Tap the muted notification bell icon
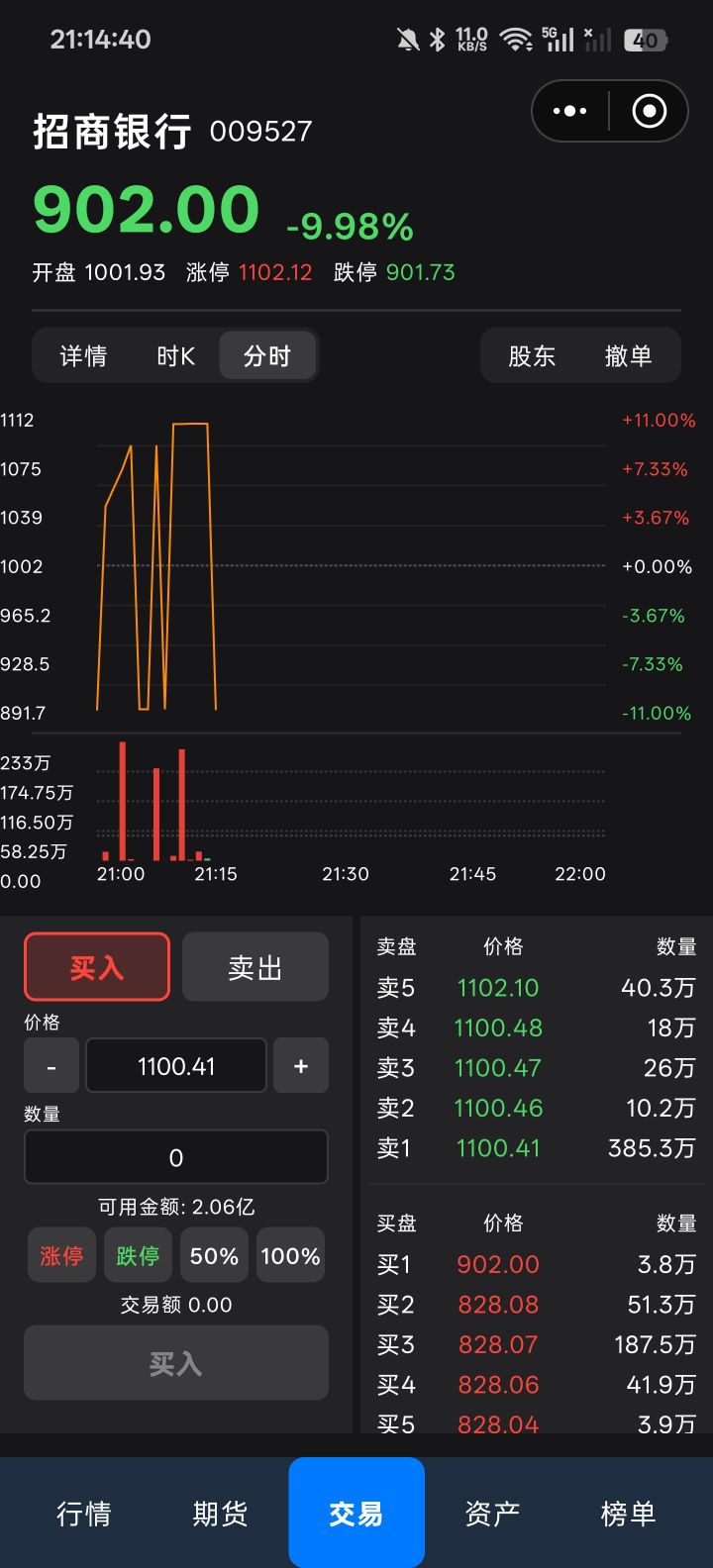This screenshot has width=713, height=1568. click(407, 40)
